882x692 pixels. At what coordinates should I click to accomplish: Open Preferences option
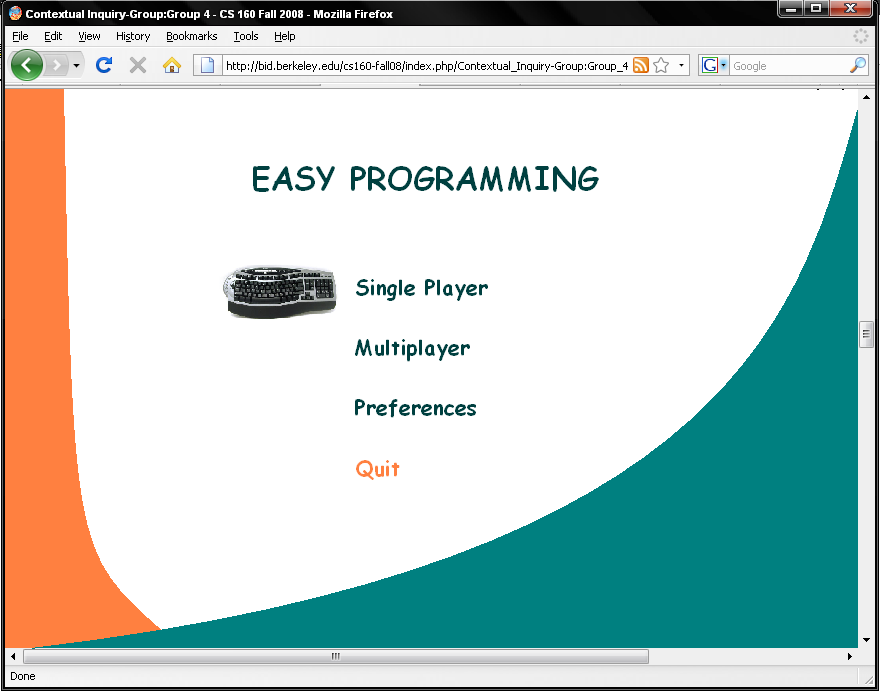(415, 408)
